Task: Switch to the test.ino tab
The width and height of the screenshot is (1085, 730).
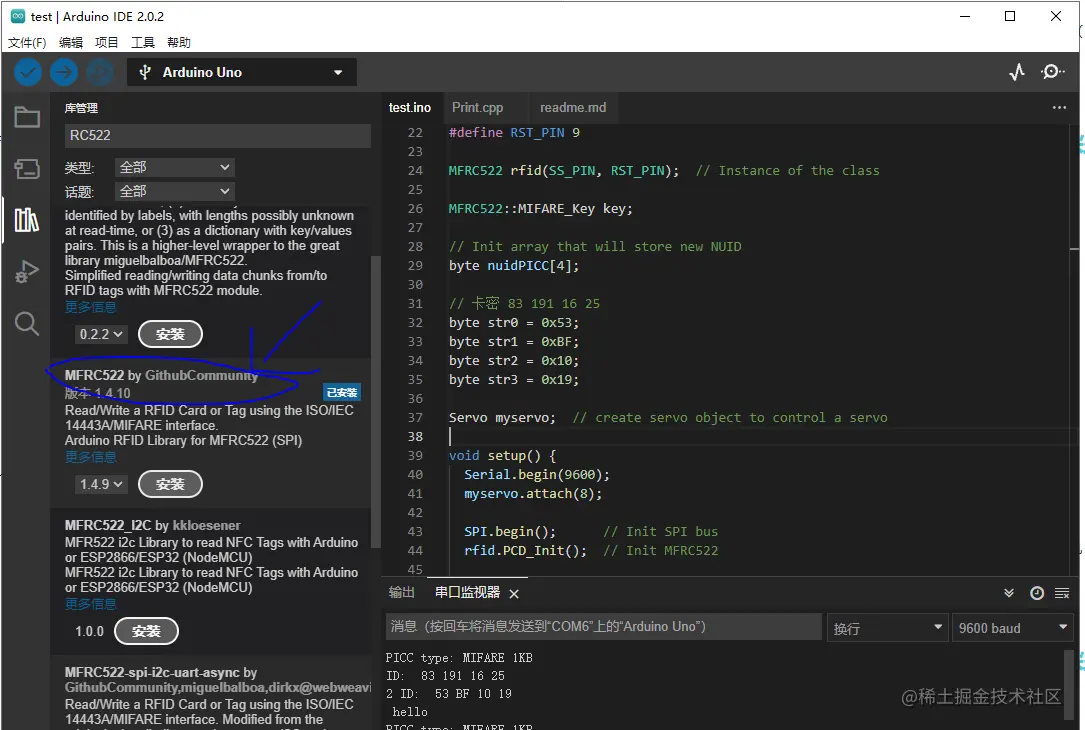Action: (x=410, y=107)
